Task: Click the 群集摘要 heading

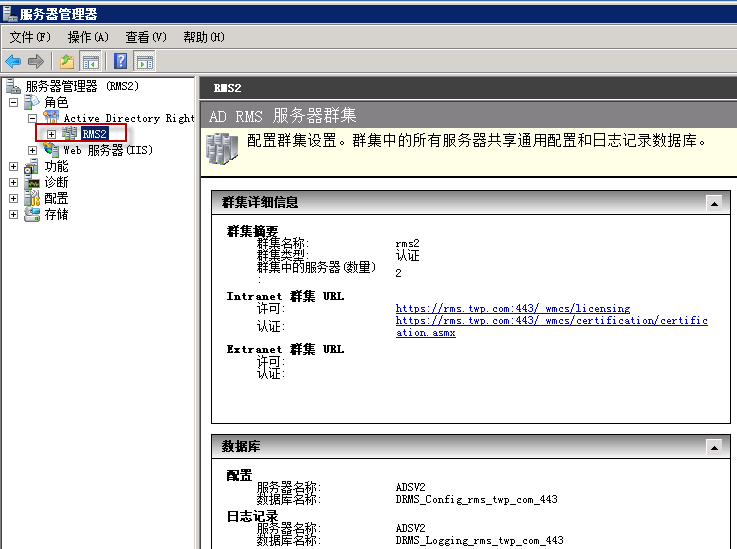Action: pyautogui.click(x=252, y=231)
